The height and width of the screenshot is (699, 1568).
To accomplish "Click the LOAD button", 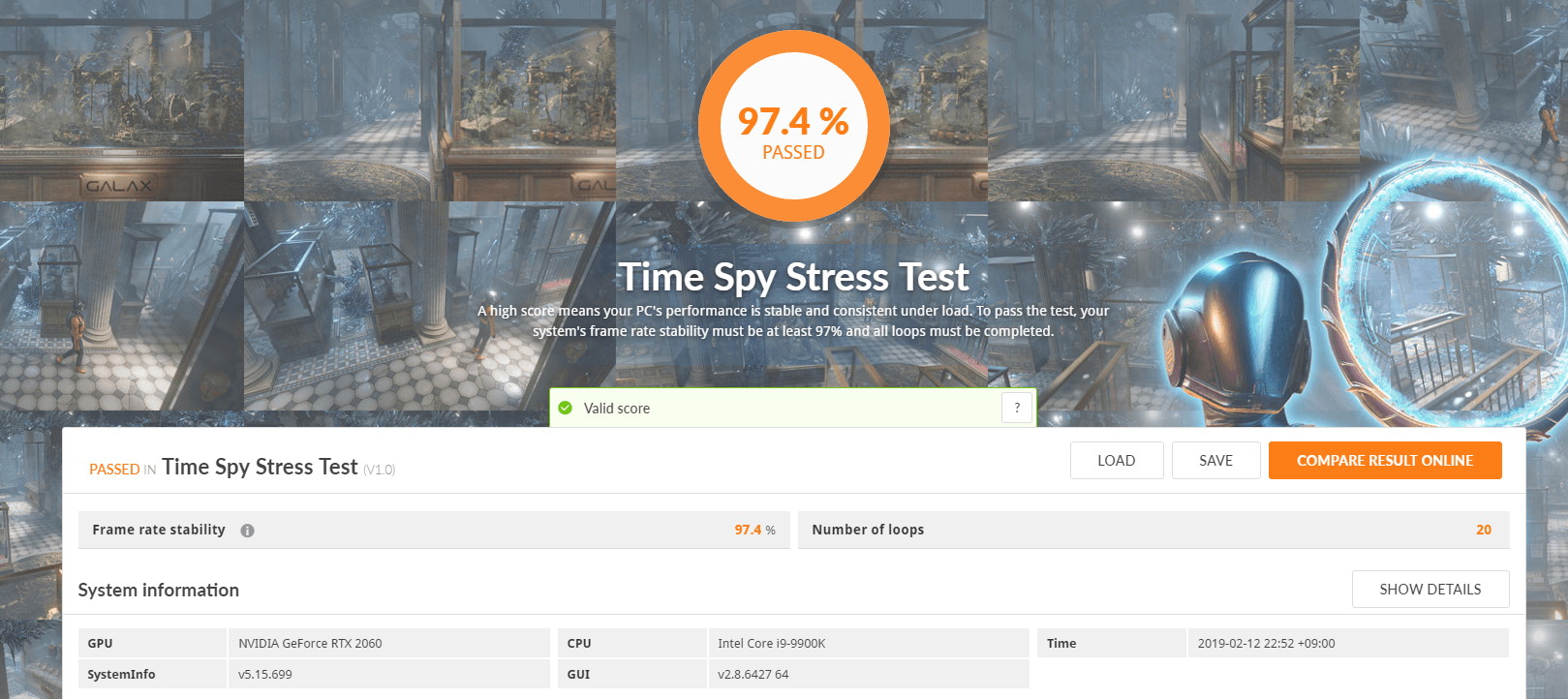I will pyautogui.click(x=1117, y=461).
